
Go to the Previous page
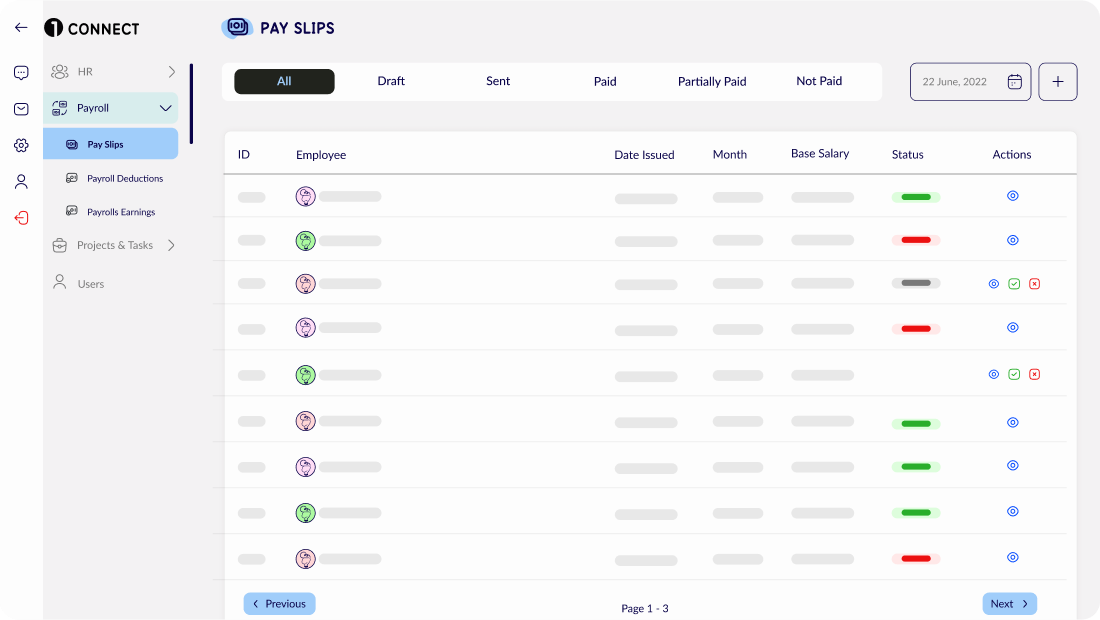(x=279, y=604)
